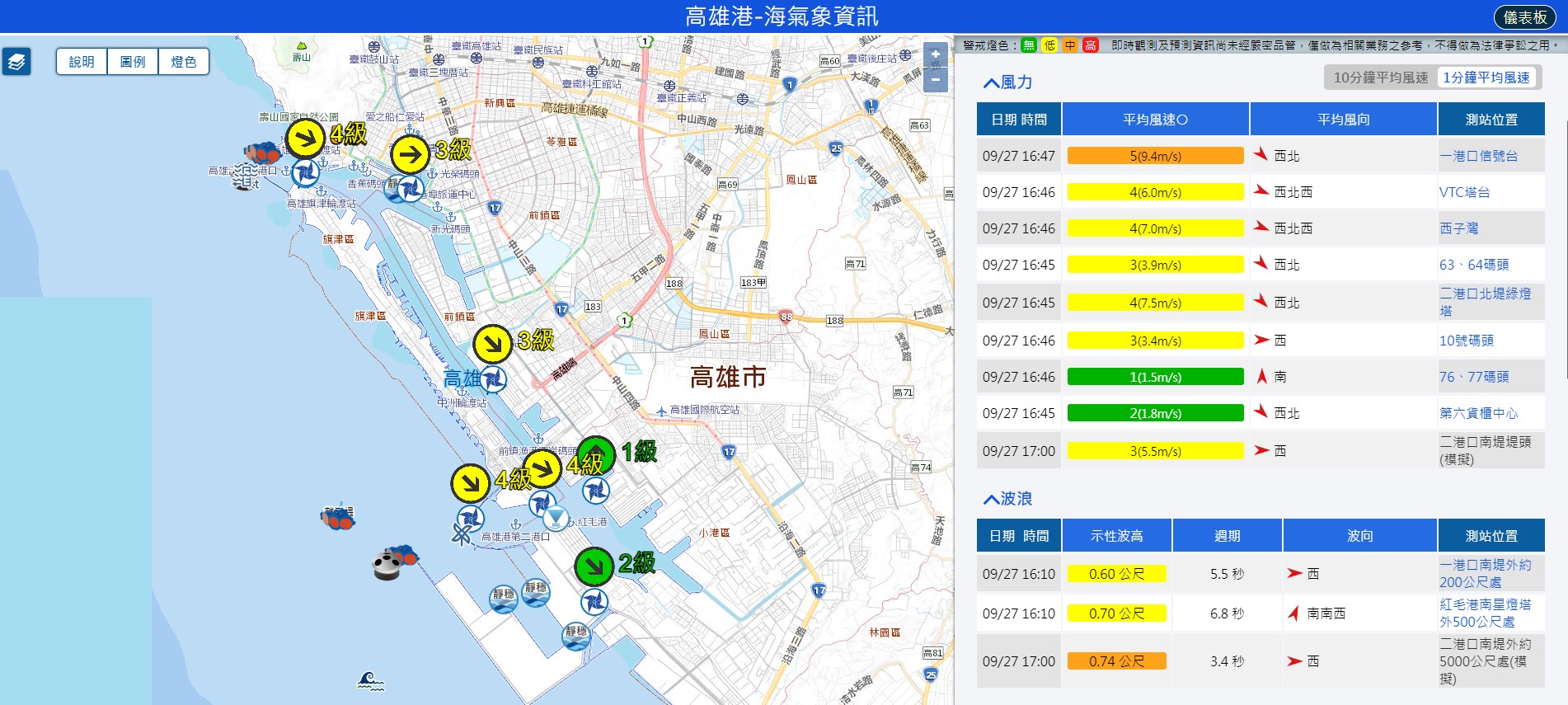Select 1分鐘平均風速 option
Screen dimensions: 1568x705
pos(1486,78)
